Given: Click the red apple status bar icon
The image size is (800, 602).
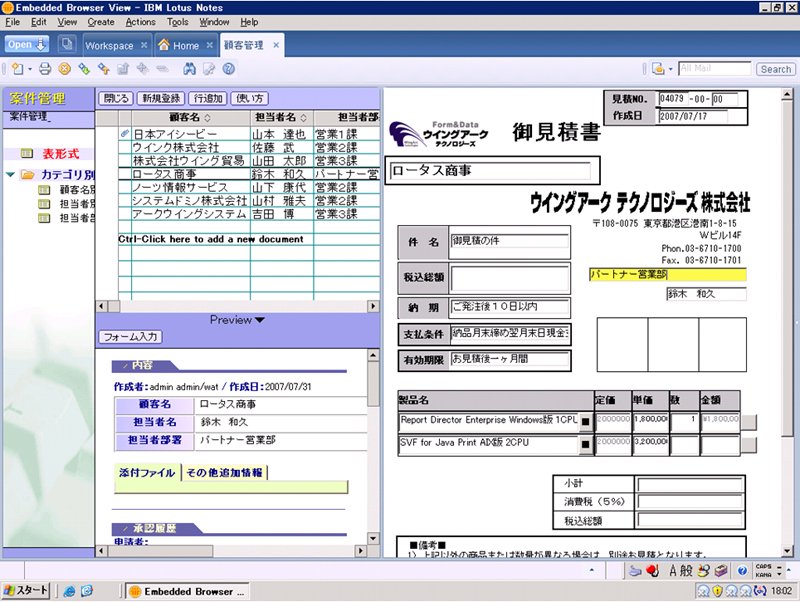Looking at the screenshot, I should coord(652,570).
